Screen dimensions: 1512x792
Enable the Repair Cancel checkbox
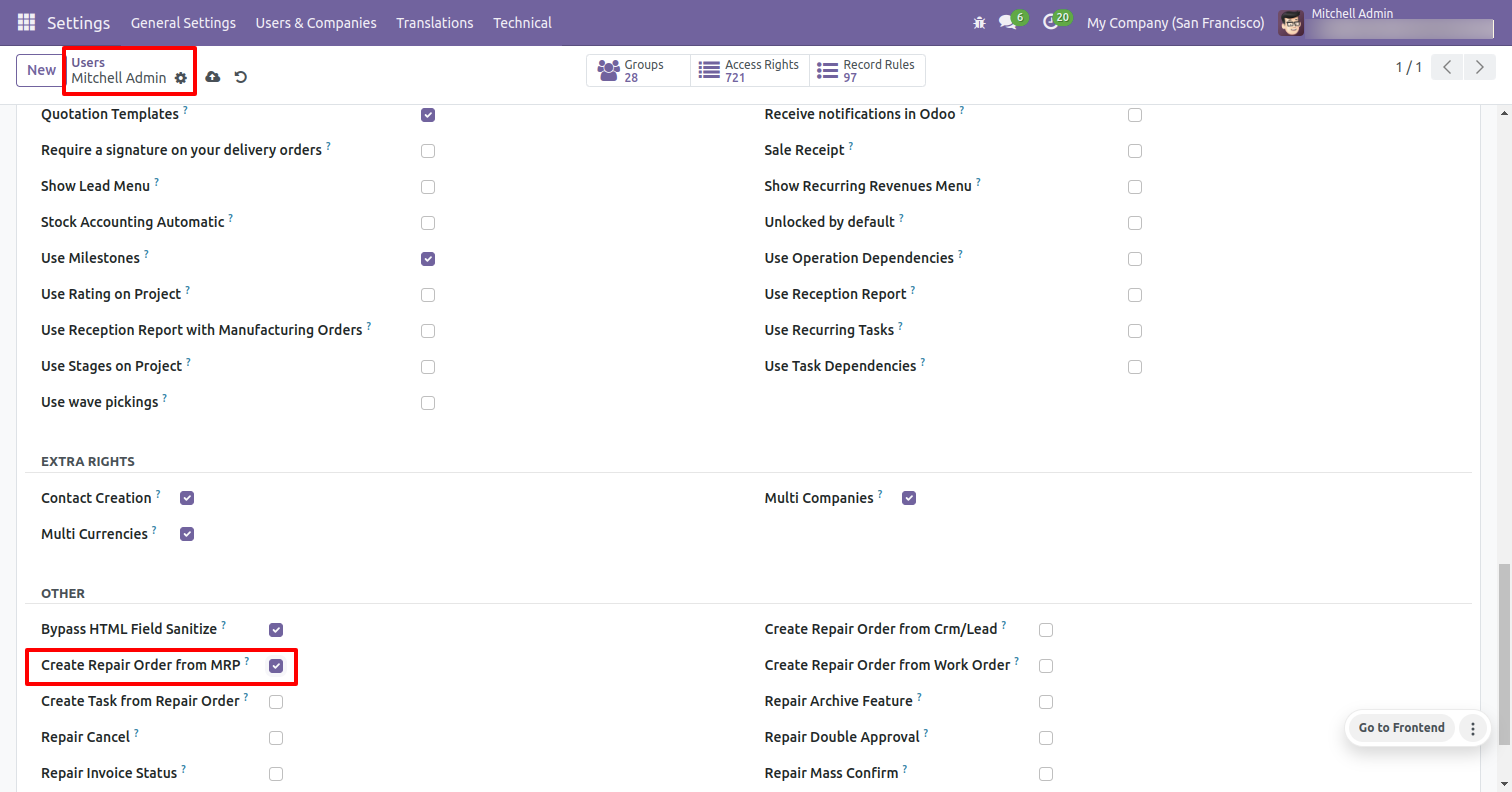[x=276, y=738]
